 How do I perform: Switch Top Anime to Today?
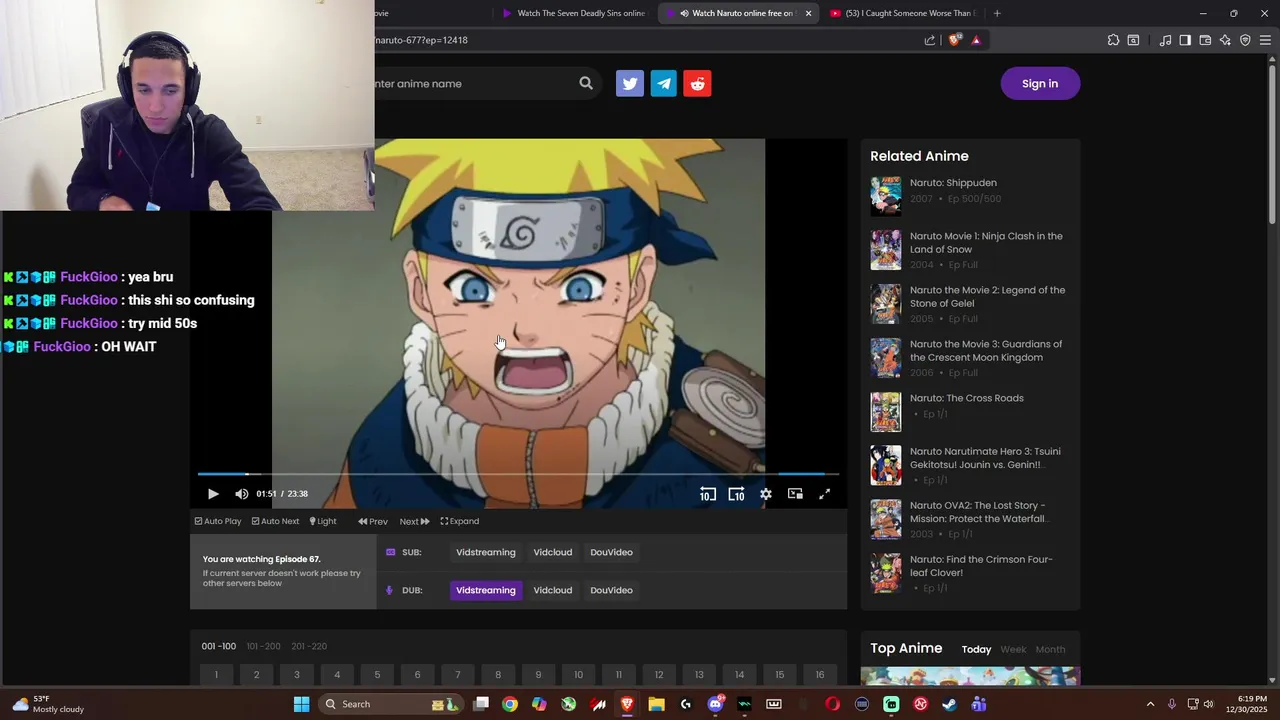coord(976,650)
